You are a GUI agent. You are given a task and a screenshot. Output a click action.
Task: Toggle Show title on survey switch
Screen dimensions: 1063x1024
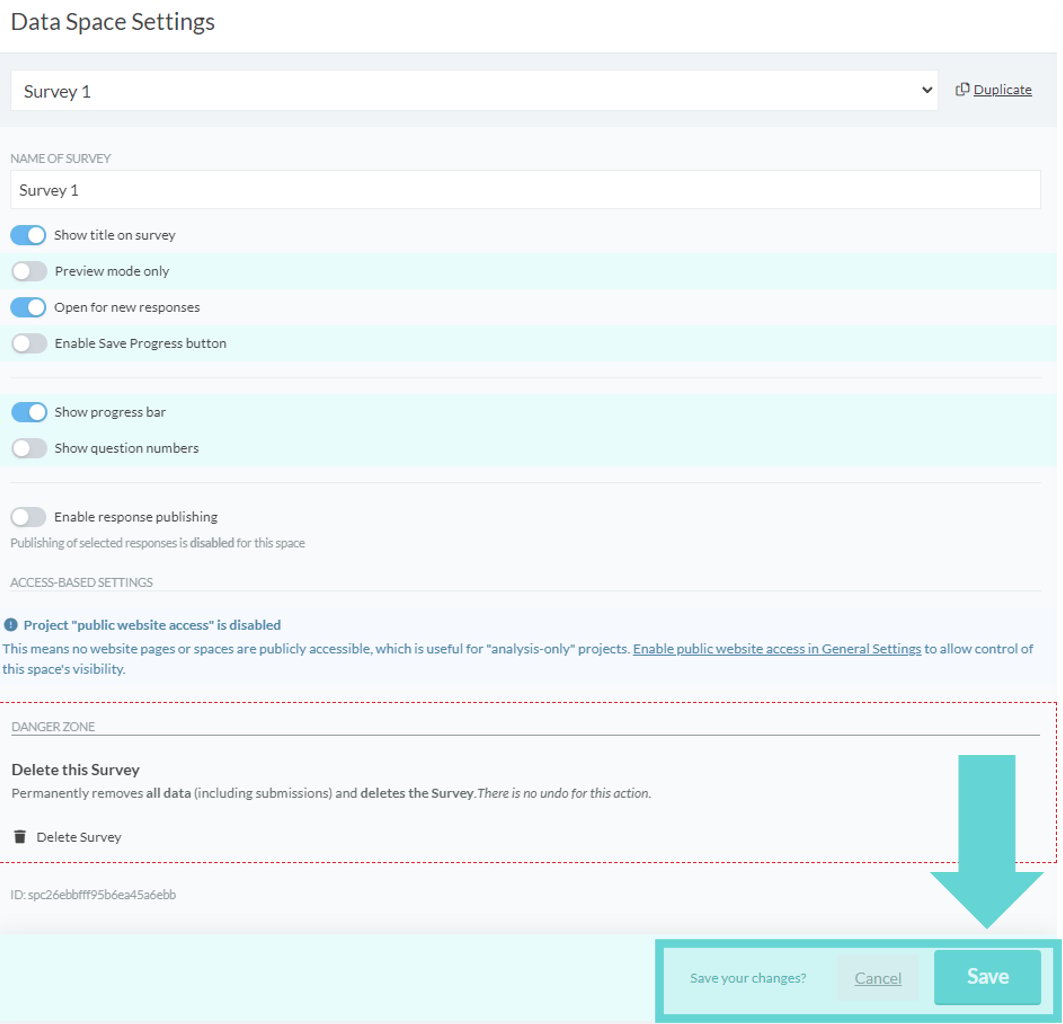[28, 235]
